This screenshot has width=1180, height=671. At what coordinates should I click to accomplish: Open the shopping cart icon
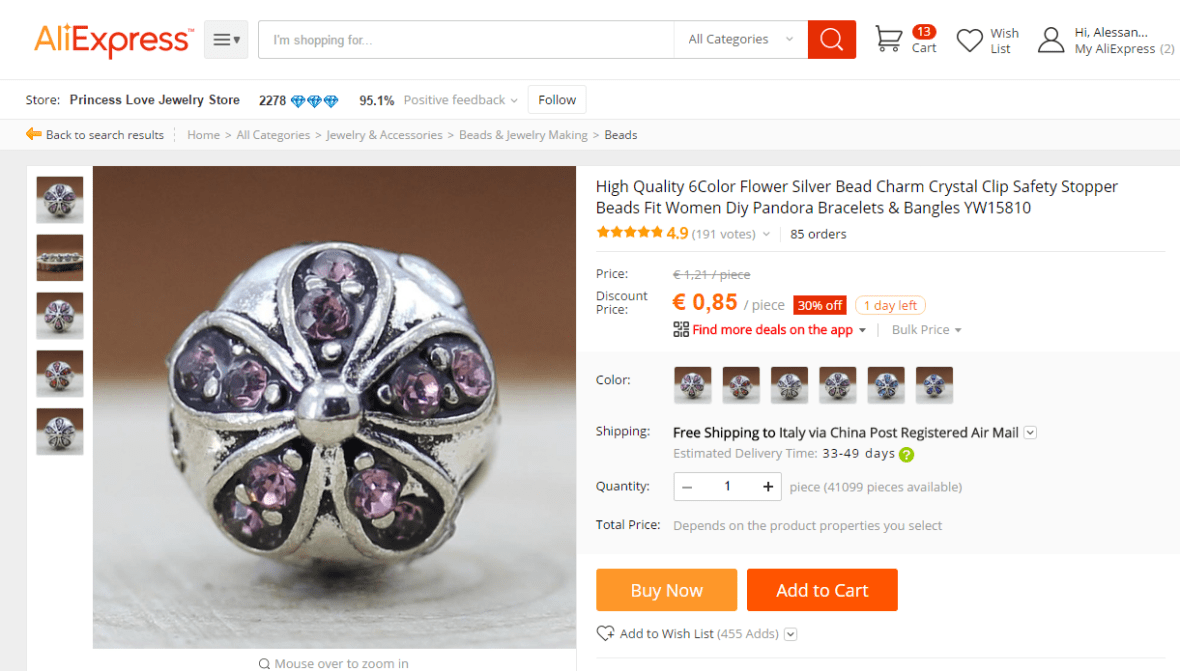tap(888, 39)
